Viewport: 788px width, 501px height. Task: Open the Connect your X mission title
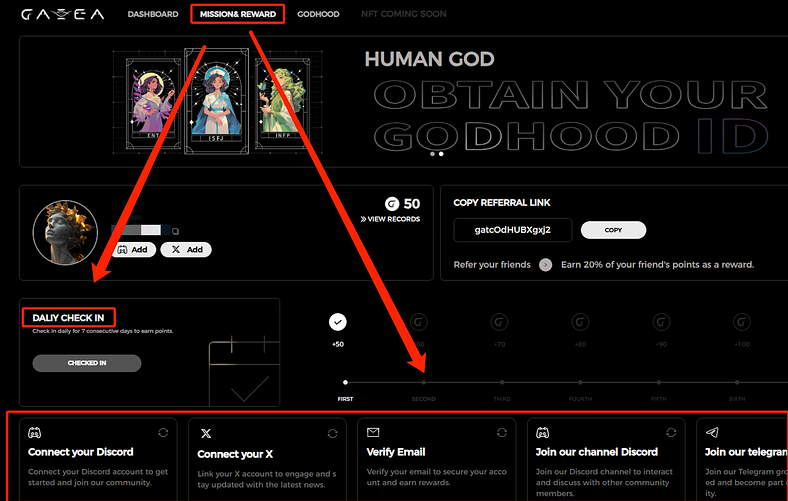tap(235, 454)
